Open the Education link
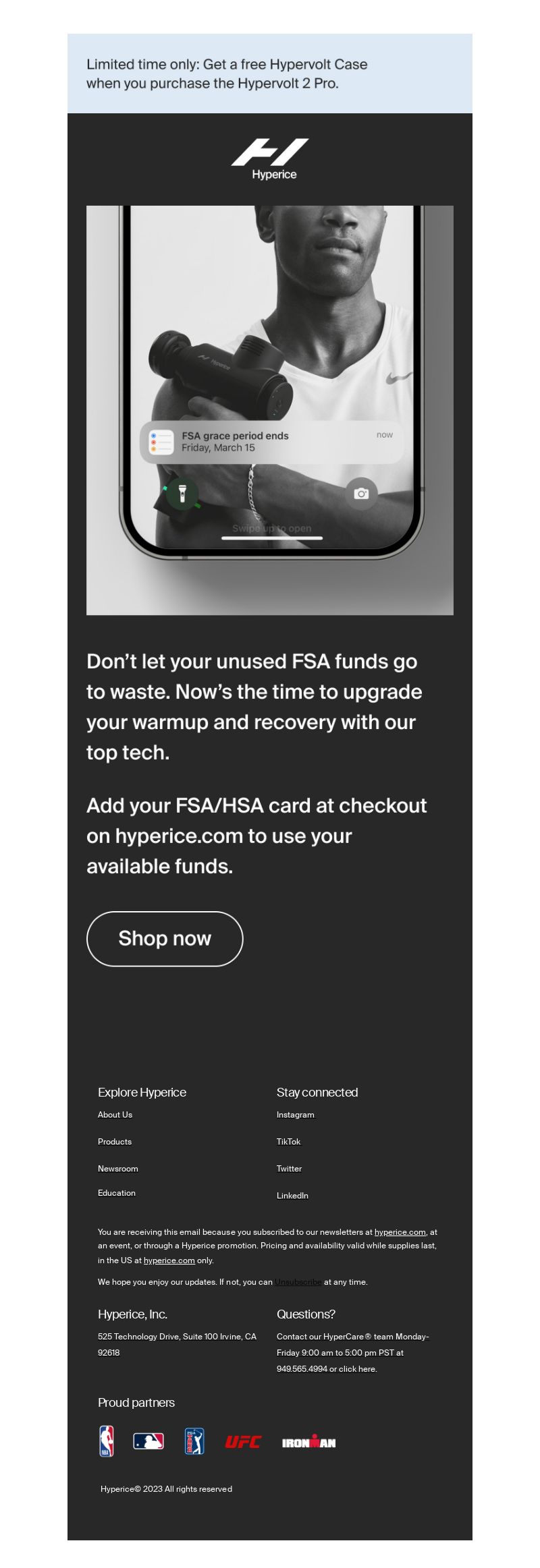The image size is (540, 1568). click(117, 1193)
